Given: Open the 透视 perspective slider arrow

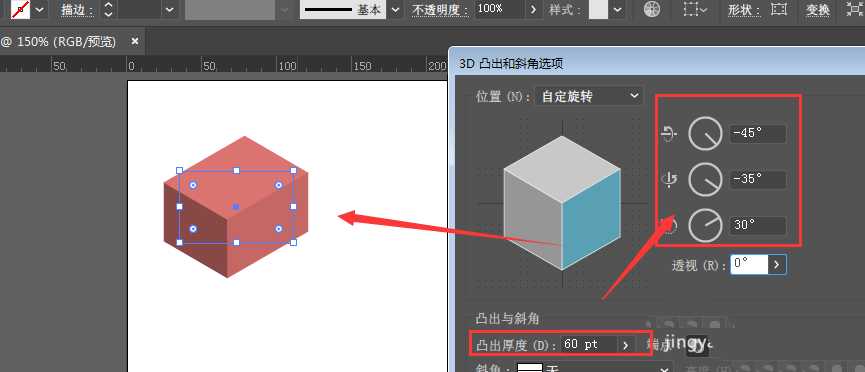Looking at the screenshot, I should (777, 264).
